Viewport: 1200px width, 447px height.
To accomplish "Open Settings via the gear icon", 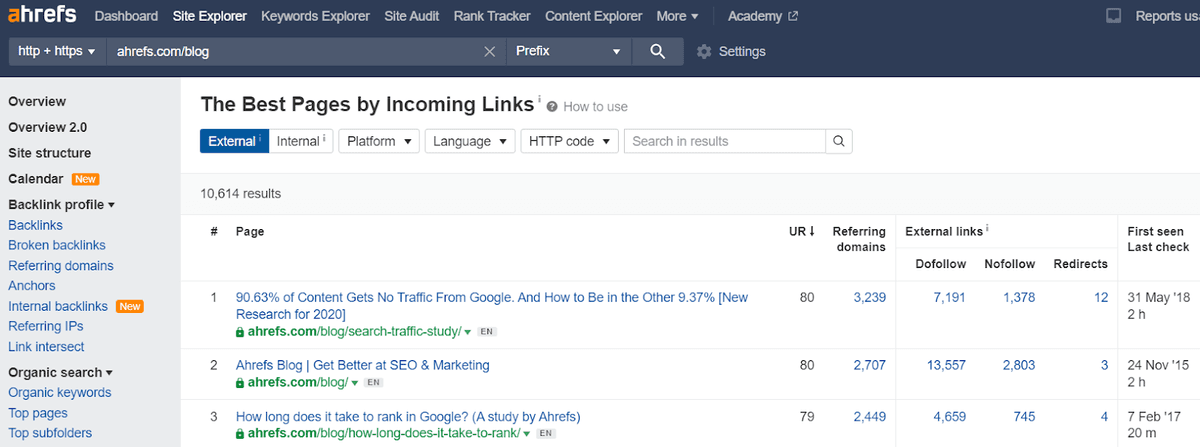I will point(703,52).
